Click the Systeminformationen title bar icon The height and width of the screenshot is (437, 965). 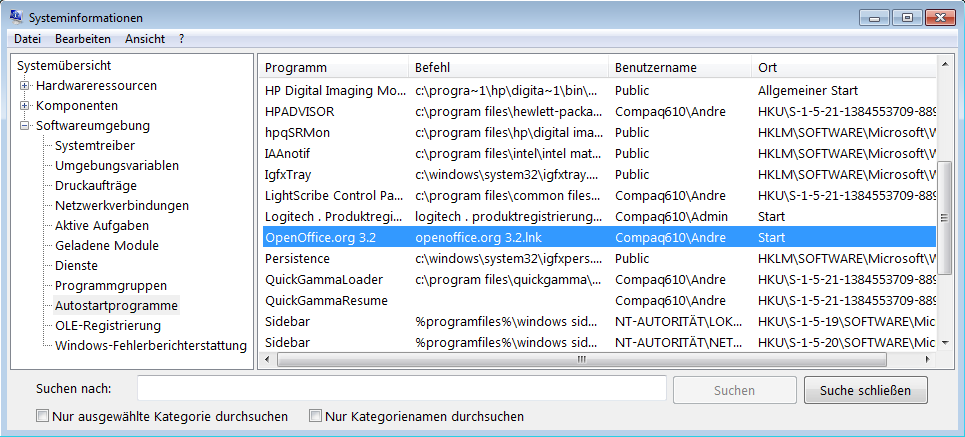(17, 18)
